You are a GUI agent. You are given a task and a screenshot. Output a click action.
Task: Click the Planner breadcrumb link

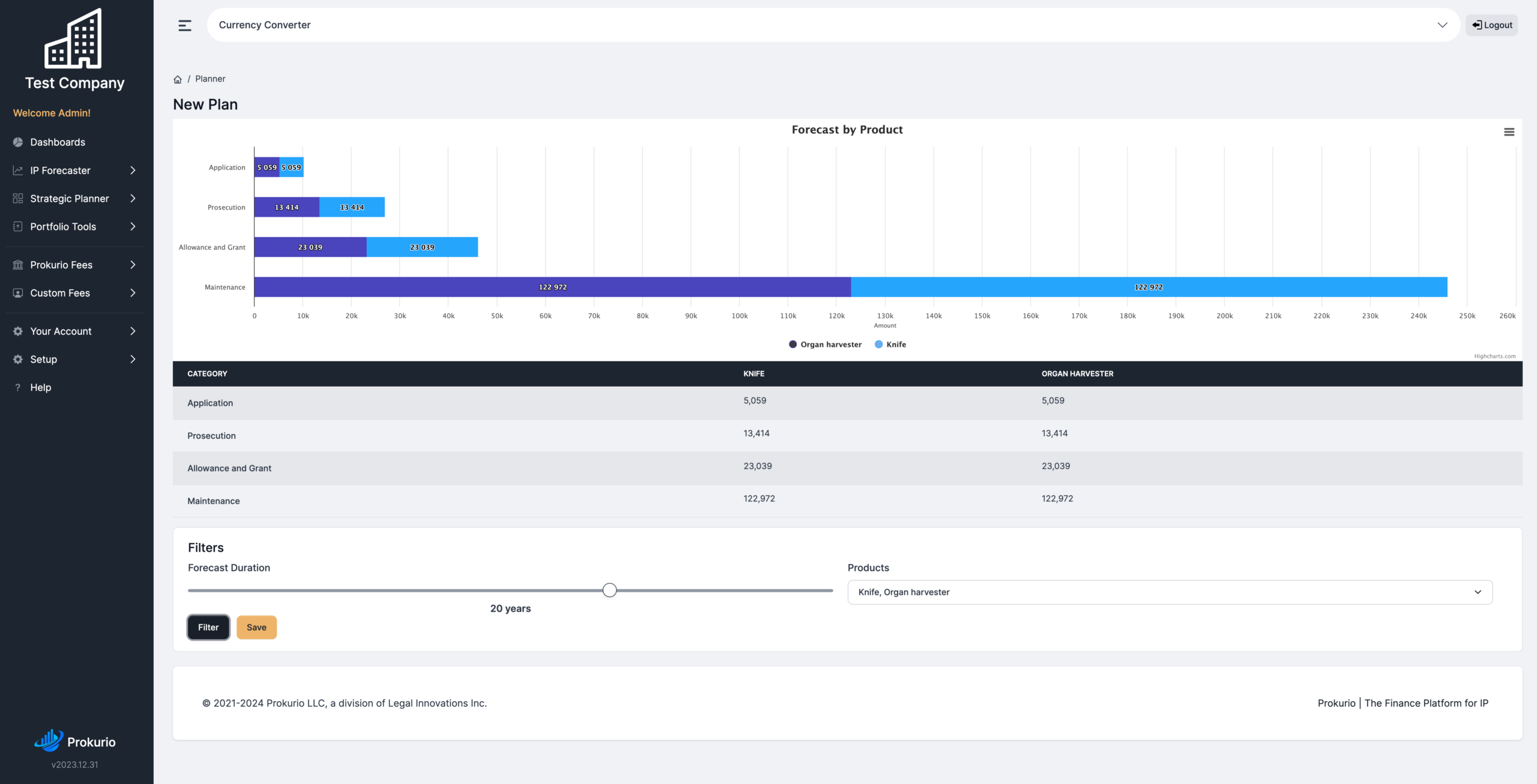pos(210,79)
